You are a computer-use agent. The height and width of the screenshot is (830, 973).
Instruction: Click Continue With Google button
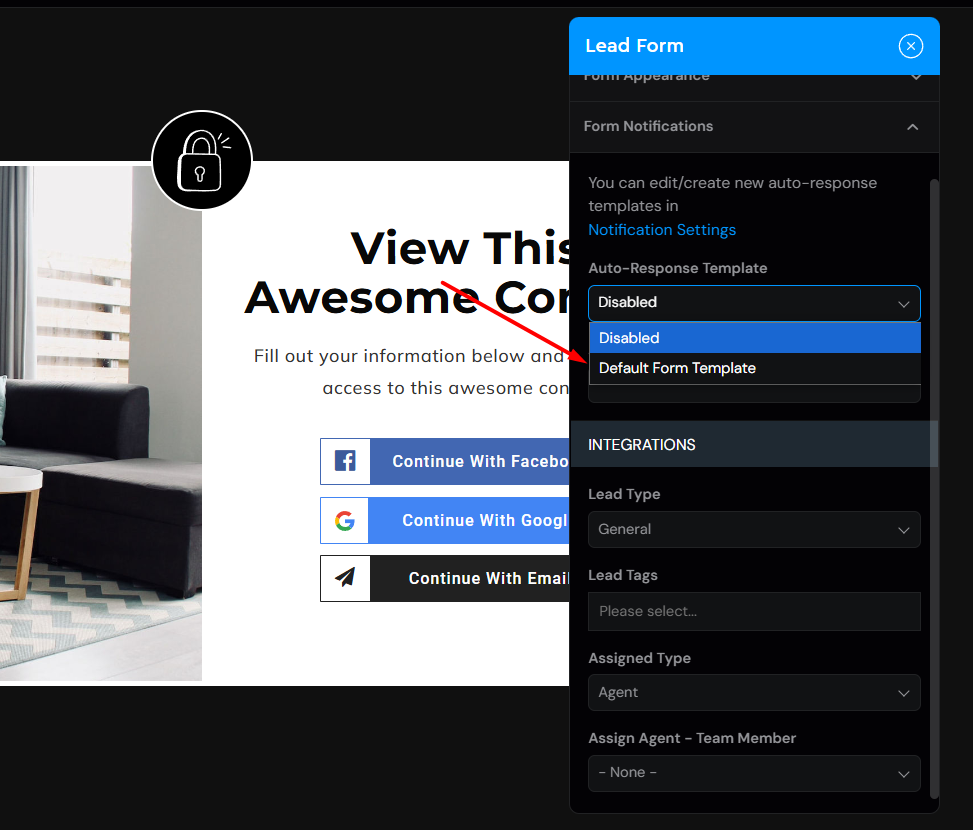click(x=445, y=520)
